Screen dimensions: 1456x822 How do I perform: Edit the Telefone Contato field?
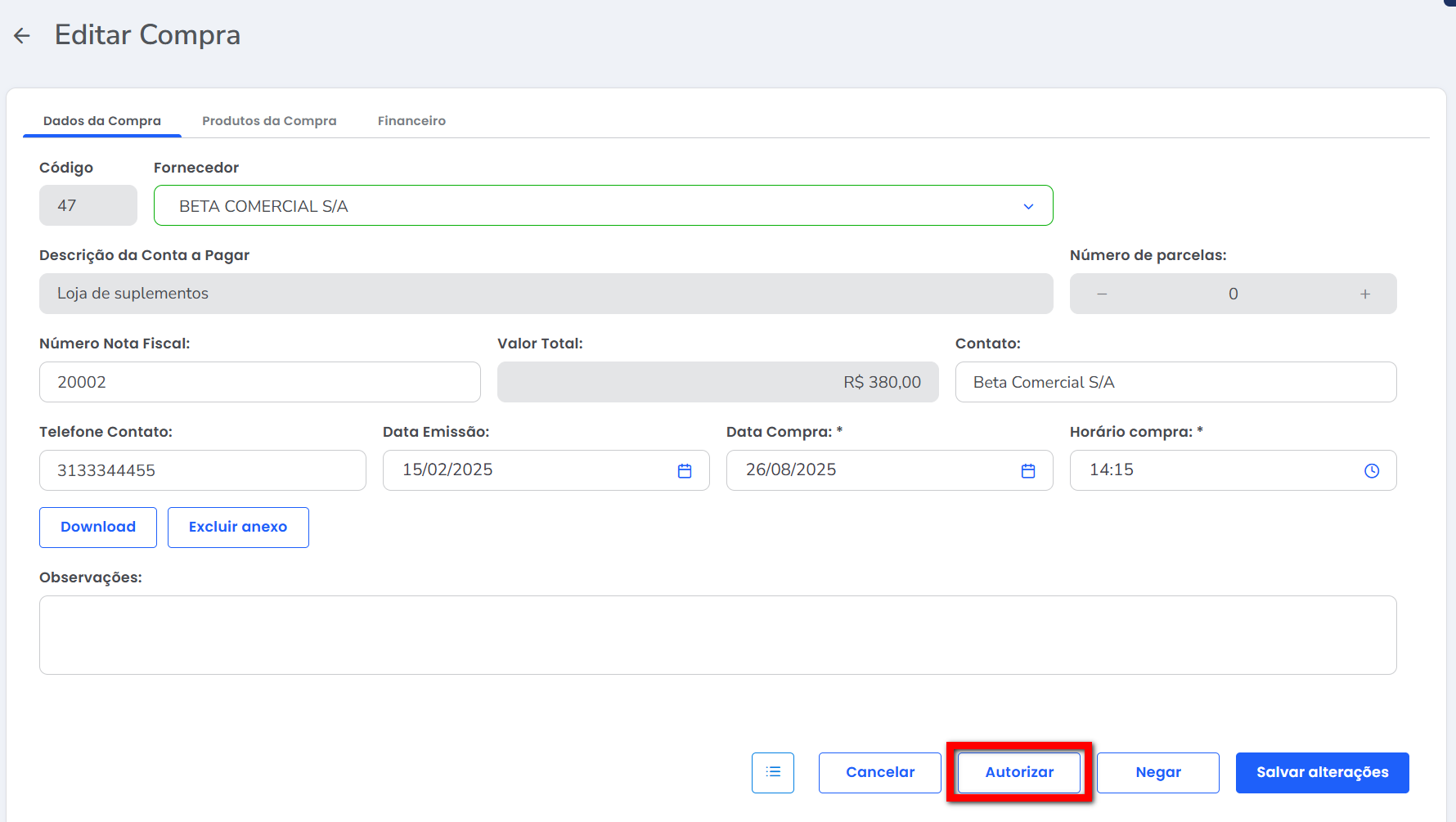point(203,470)
